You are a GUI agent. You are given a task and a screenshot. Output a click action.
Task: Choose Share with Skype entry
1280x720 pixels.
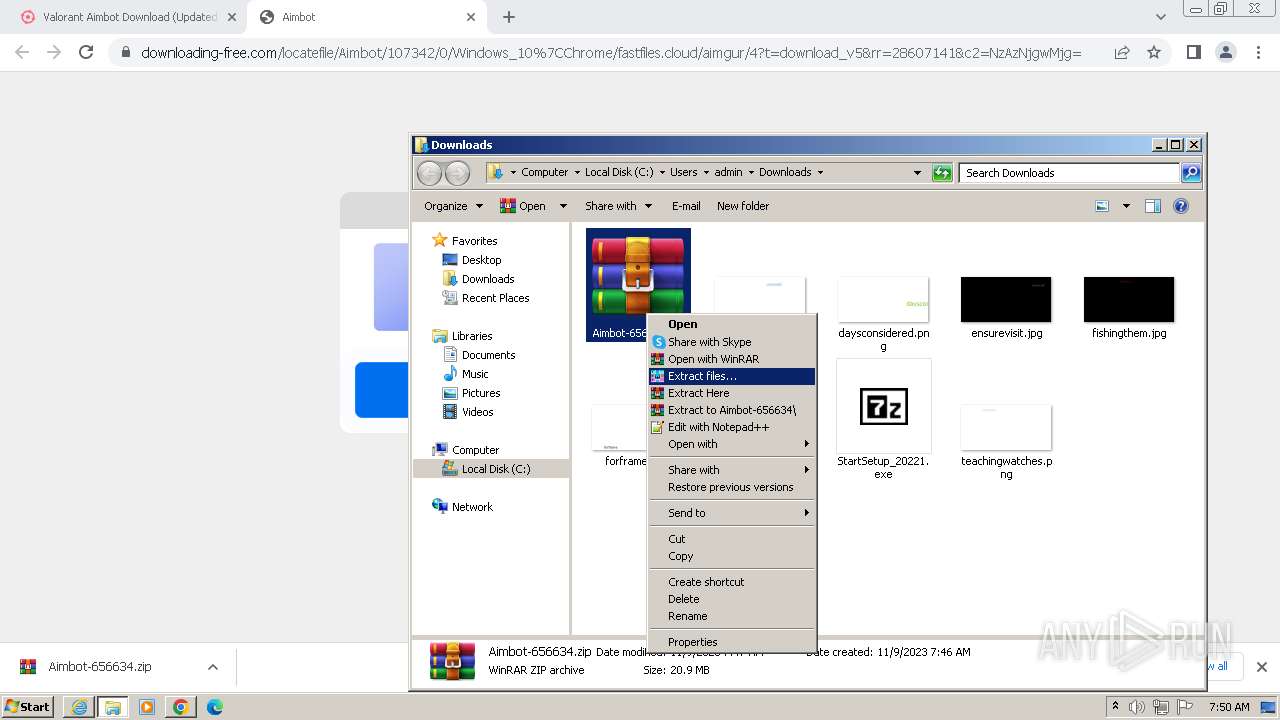732,342
